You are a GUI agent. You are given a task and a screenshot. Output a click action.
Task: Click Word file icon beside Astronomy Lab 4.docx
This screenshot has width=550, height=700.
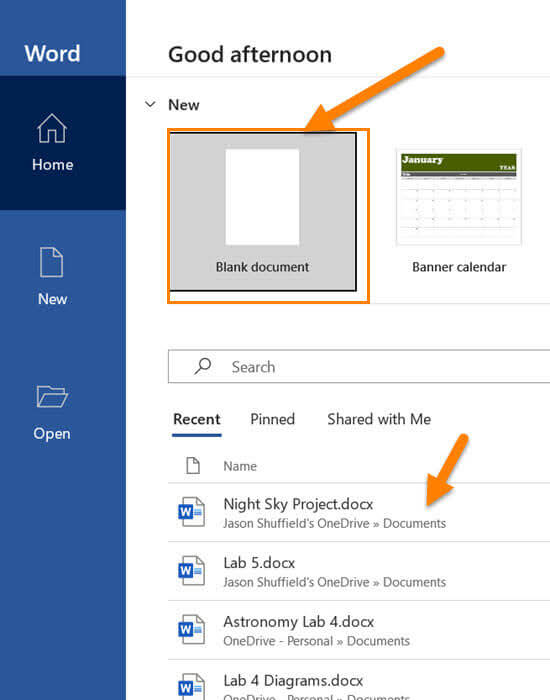click(192, 629)
